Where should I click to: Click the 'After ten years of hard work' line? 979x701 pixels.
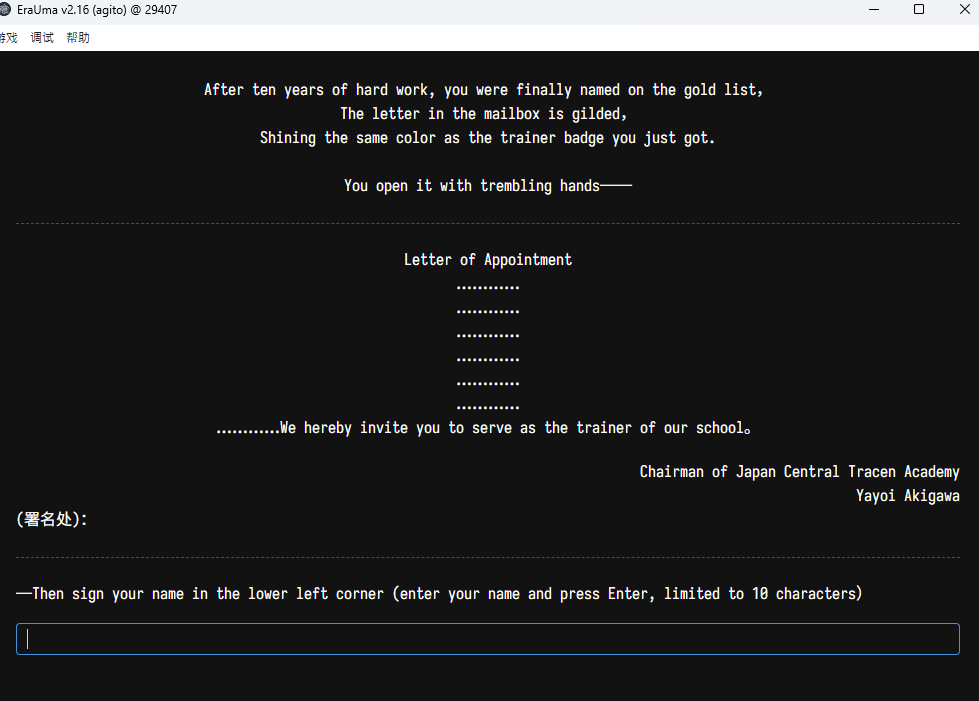tap(484, 90)
